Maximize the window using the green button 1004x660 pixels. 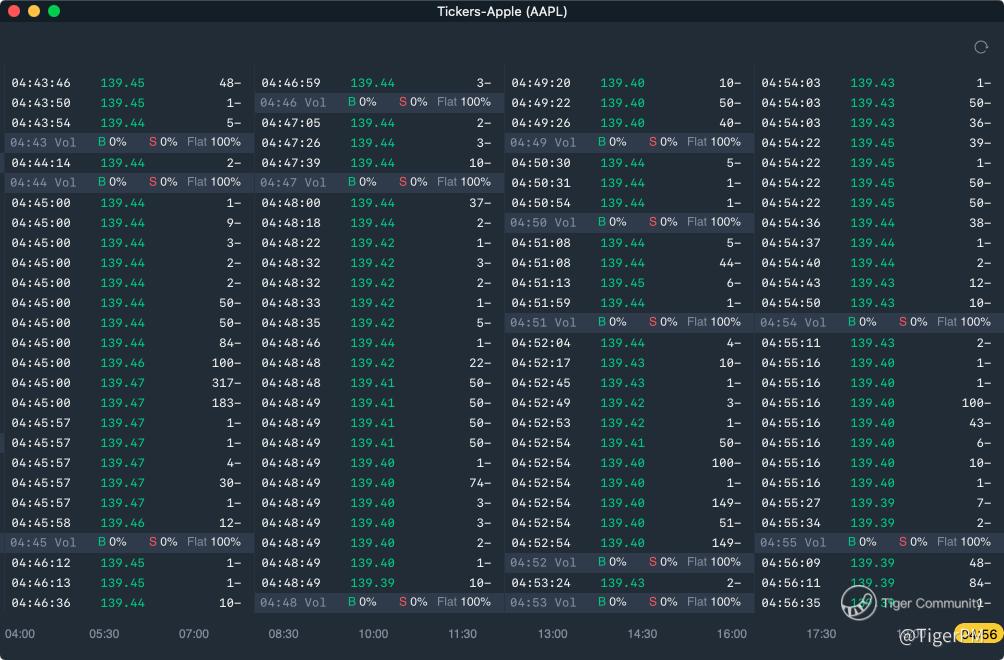point(54,11)
